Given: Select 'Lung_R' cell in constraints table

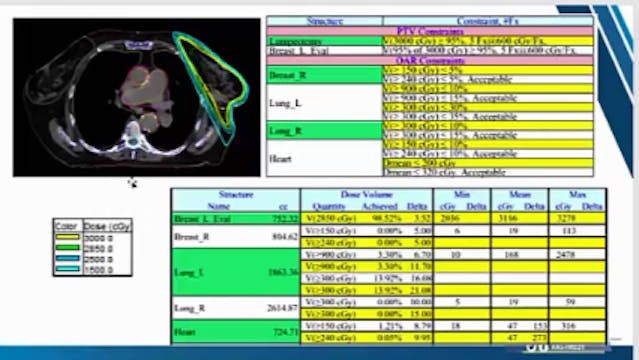Looking at the screenshot, I should coord(324,131).
